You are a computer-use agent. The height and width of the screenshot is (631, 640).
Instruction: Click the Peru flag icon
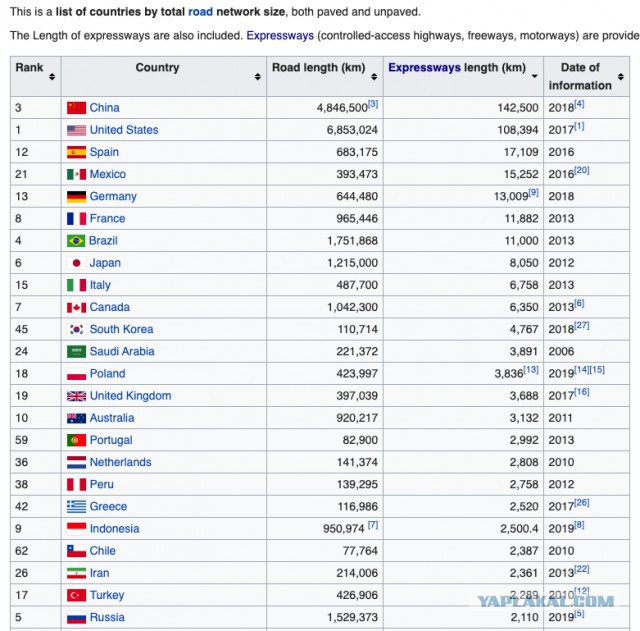[x=76, y=484]
